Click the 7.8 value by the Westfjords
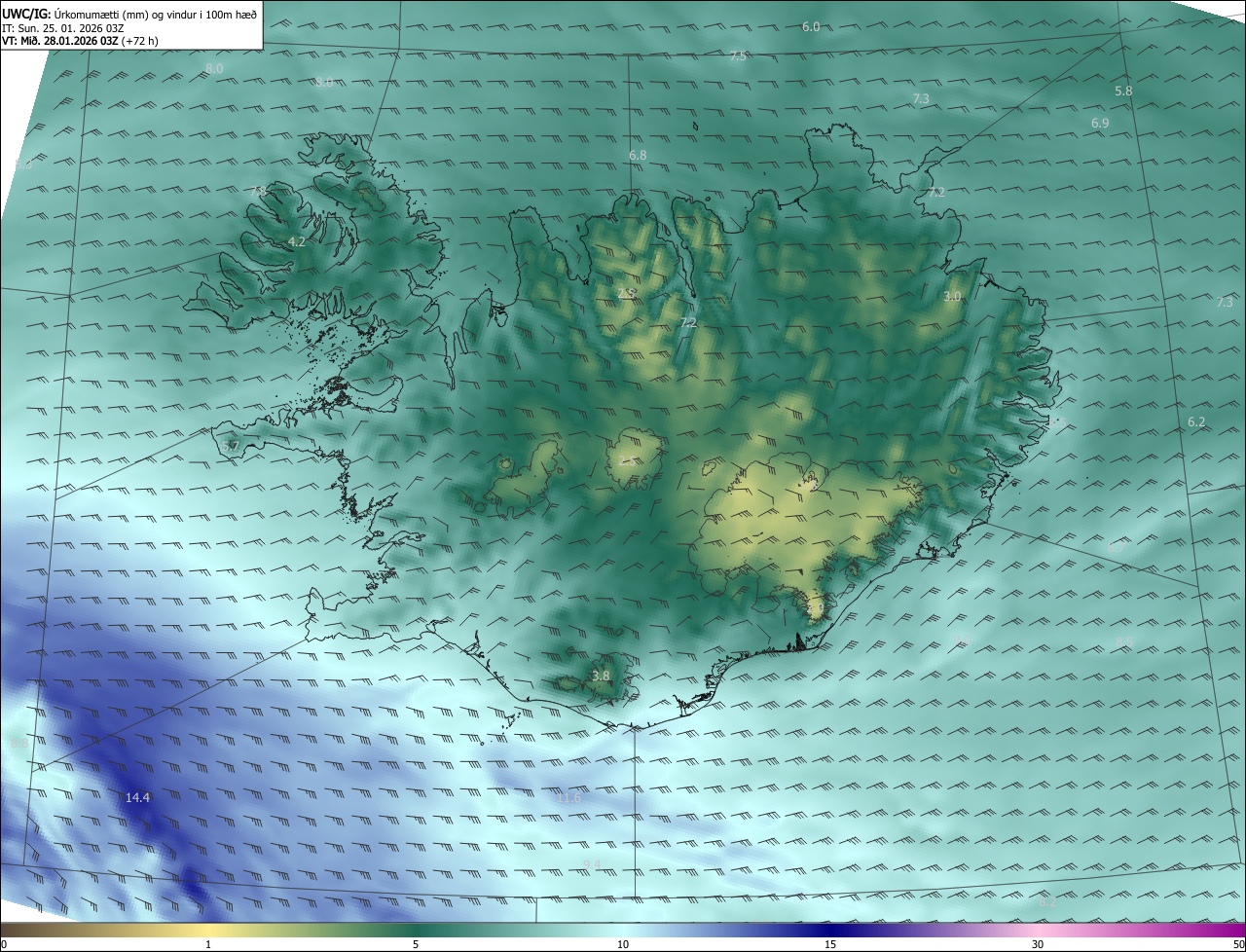The height and width of the screenshot is (952, 1246). (258, 192)
